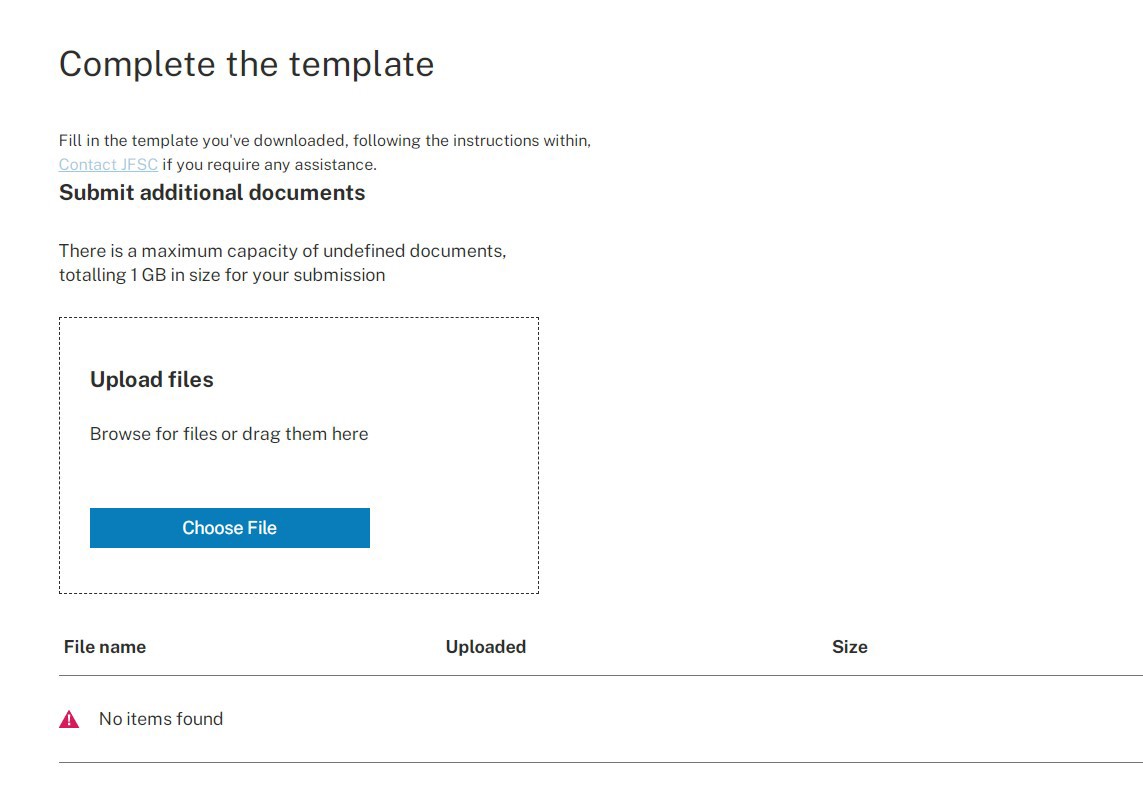Viewport: 1143px width, 790px height.
Task: Click the Uploaded column header
Action: [485, 647]
